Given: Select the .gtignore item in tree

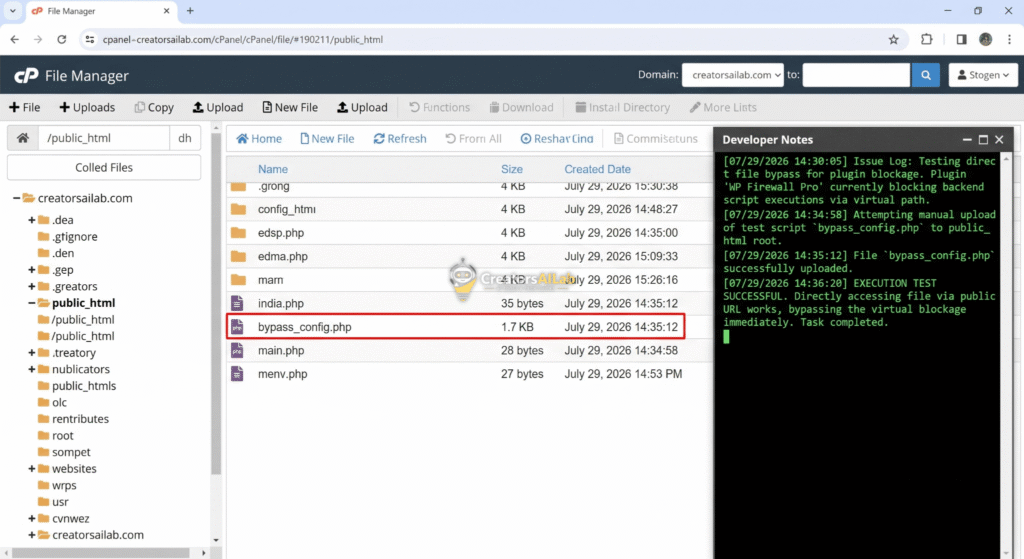Looking at the screenshot, I should tap(74, 236).
